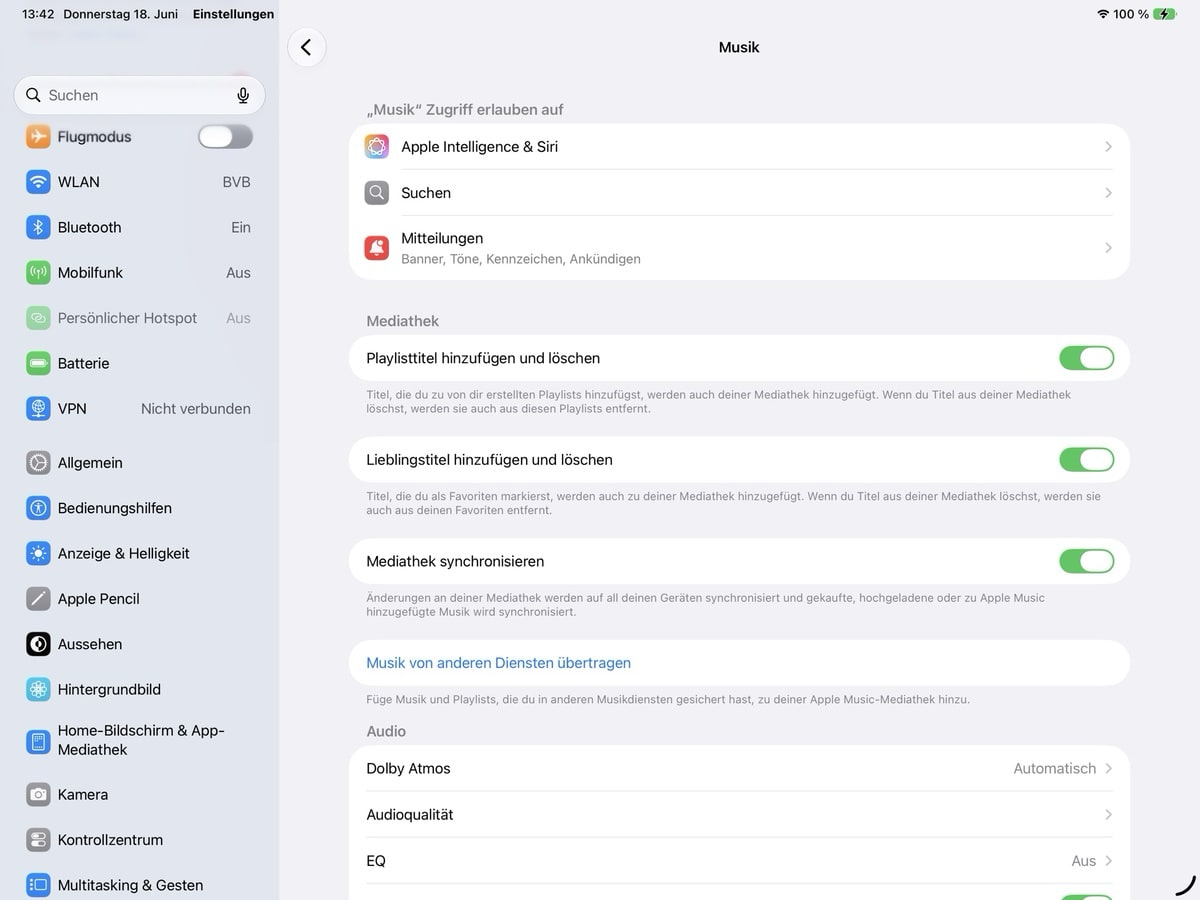Screen dimensions: 1200x900
Task: Tap the 'Audio' section header
Action: pyautogui.click(x=386, y=731)
